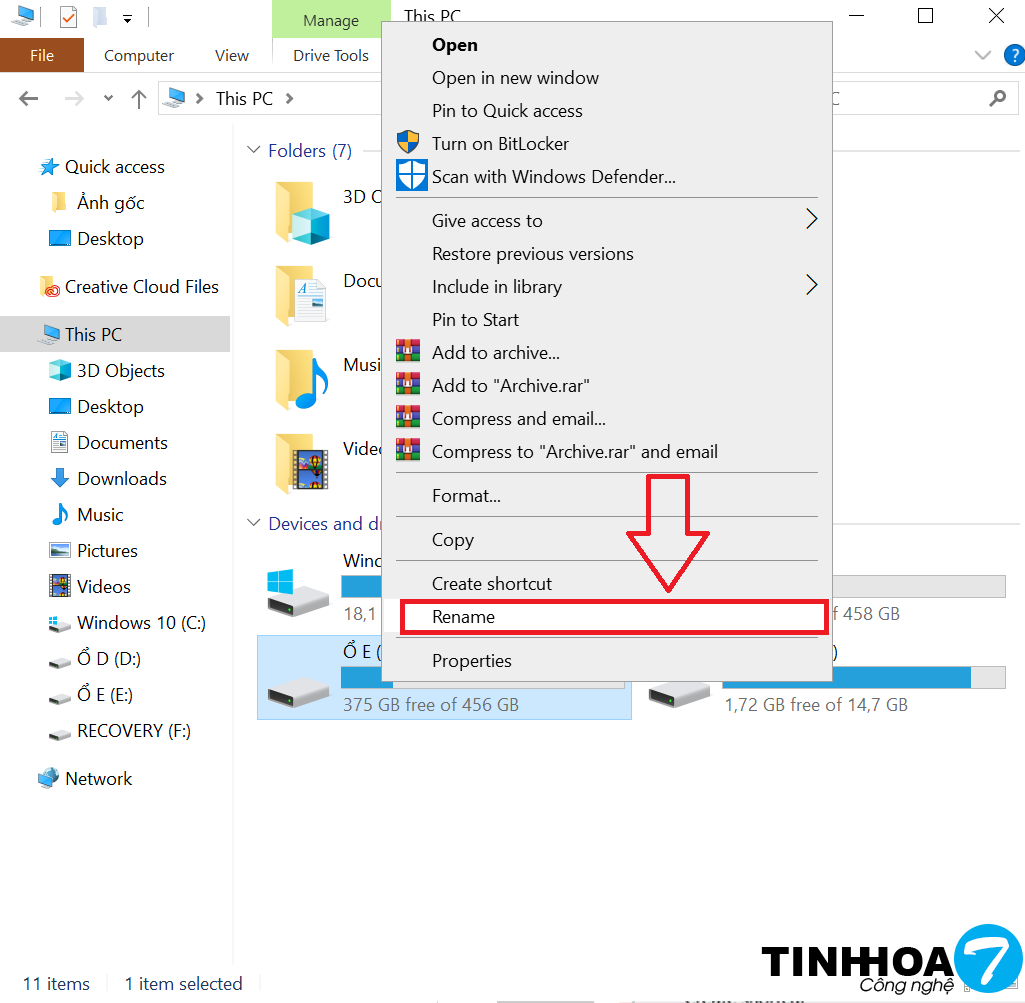Click the search magnifier icon
Screen dimensions: 1025x1003
point(997,98)
